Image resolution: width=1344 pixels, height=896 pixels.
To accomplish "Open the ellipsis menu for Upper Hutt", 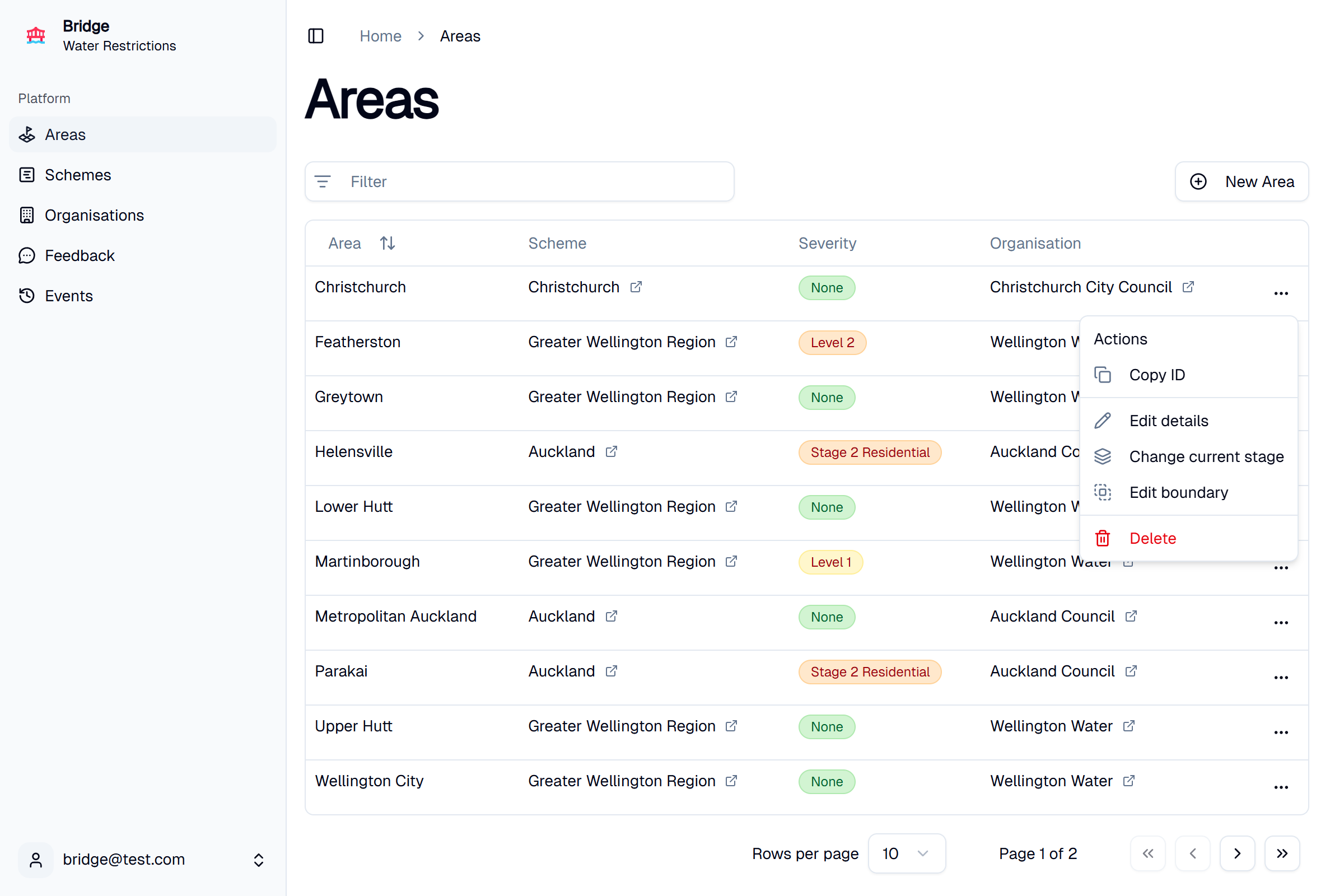I will pyautogui.click(x=1281, y=732).
